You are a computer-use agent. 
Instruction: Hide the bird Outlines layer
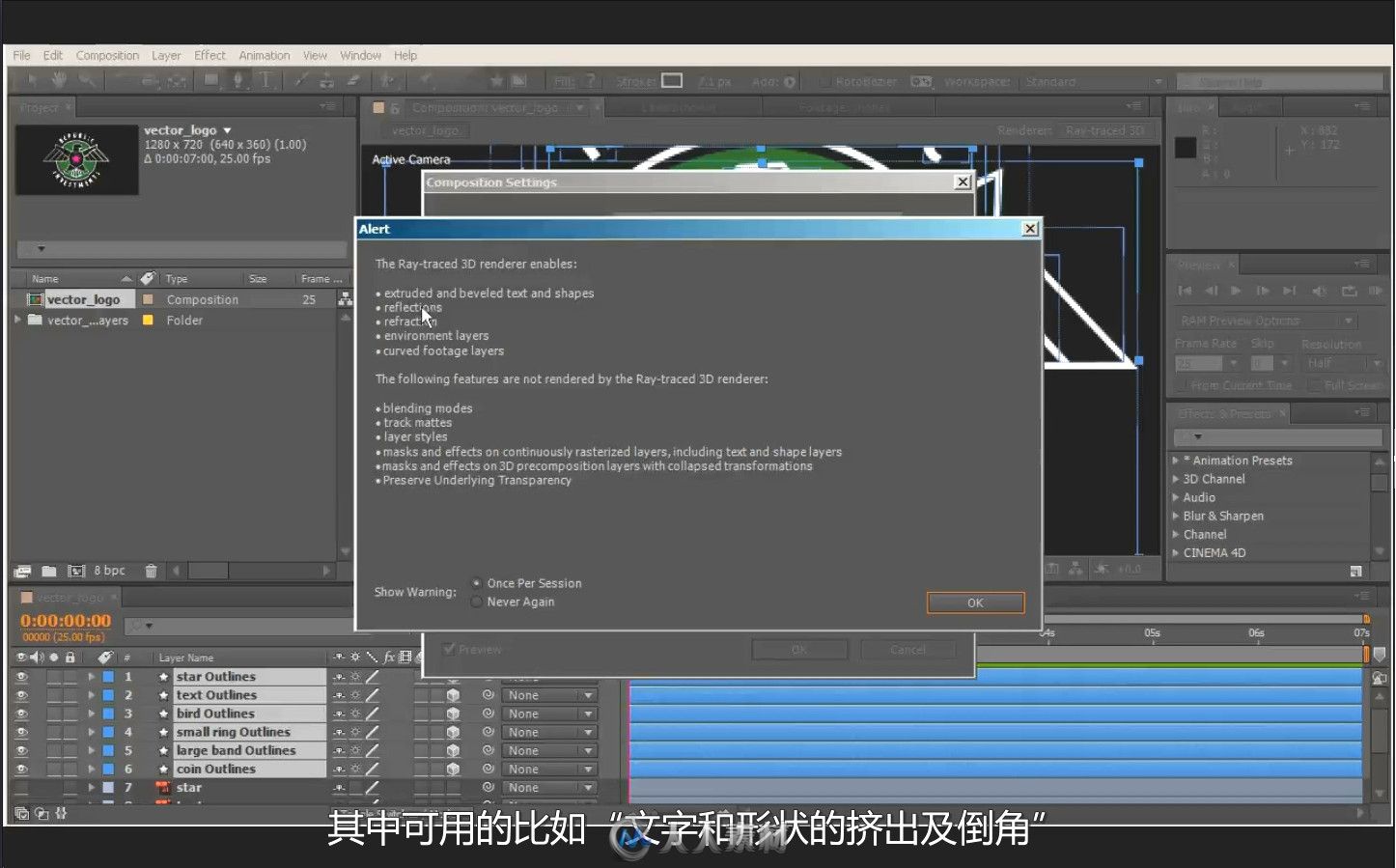[21, 714]
